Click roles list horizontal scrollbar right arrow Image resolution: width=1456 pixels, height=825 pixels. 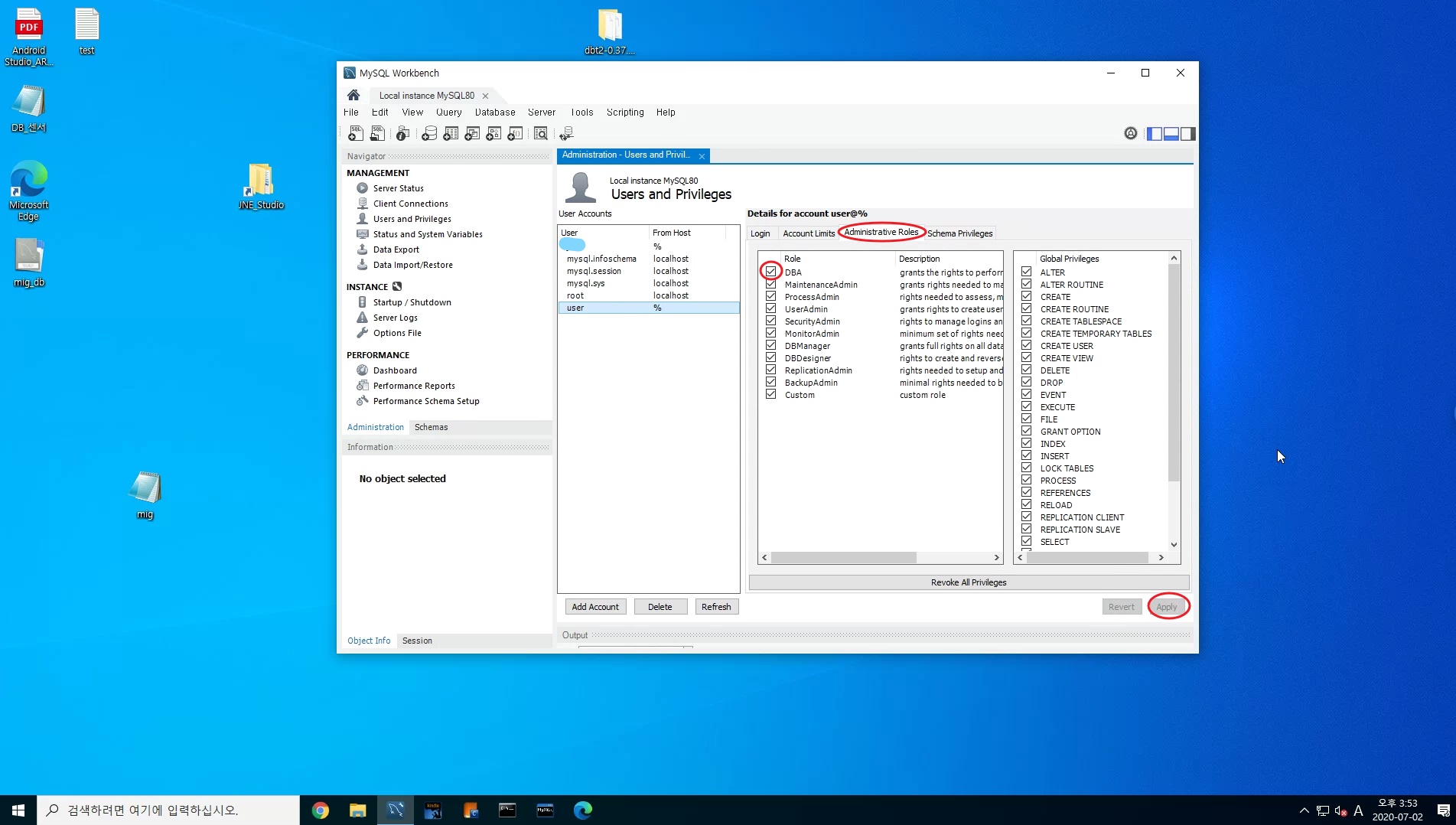pos(996,558)
